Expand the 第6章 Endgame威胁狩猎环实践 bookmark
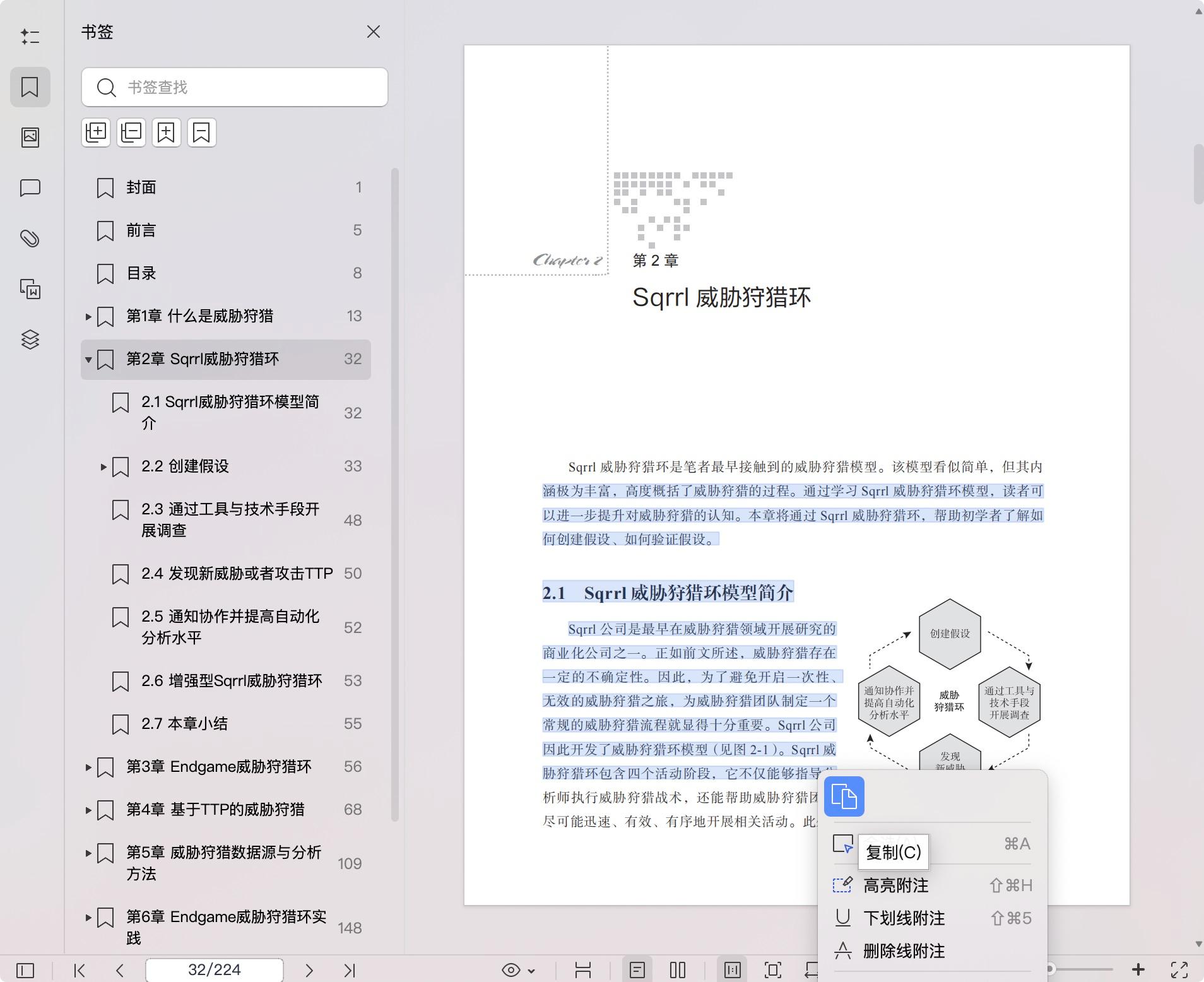The height and width of the screenshot is (982, 1204). tap(88, 918)
